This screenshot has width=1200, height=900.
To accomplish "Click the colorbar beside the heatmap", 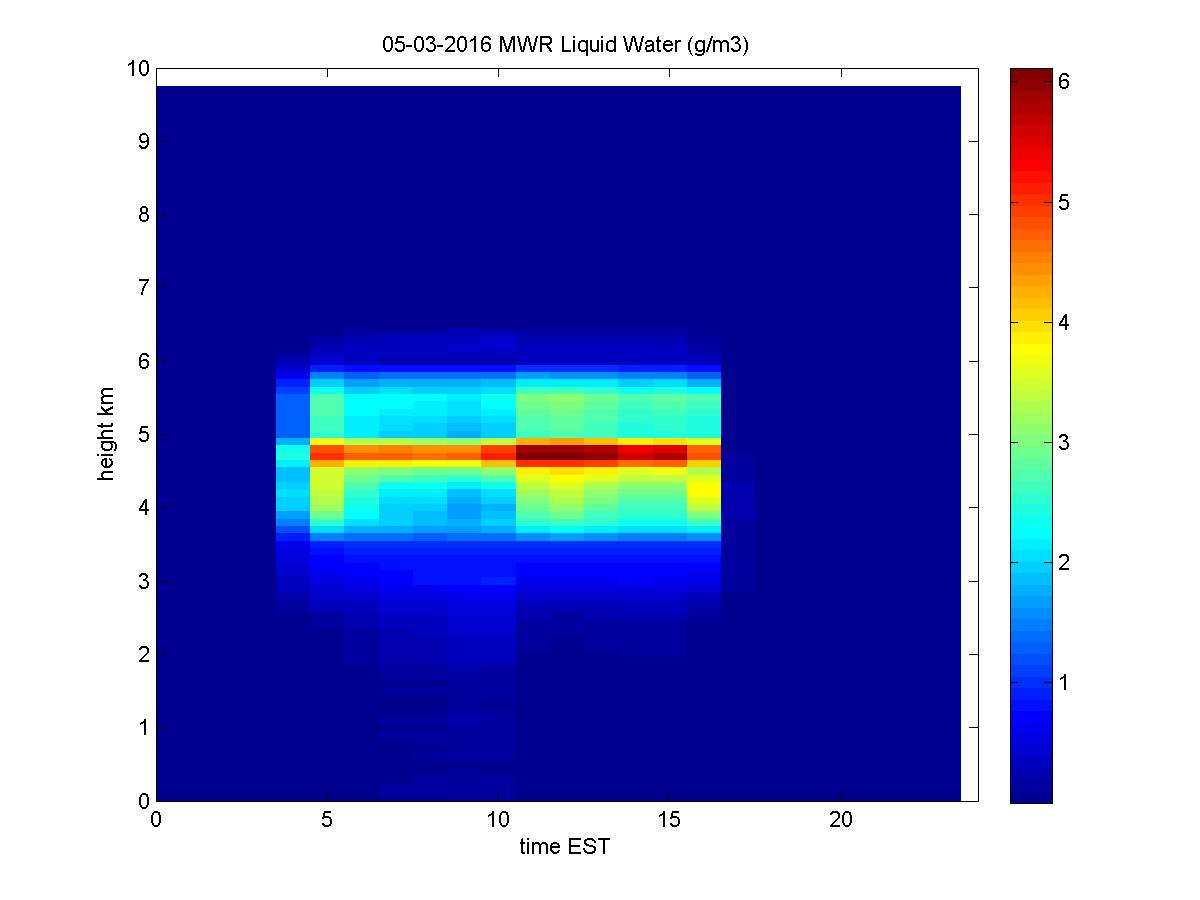I will coord(1031,435).
